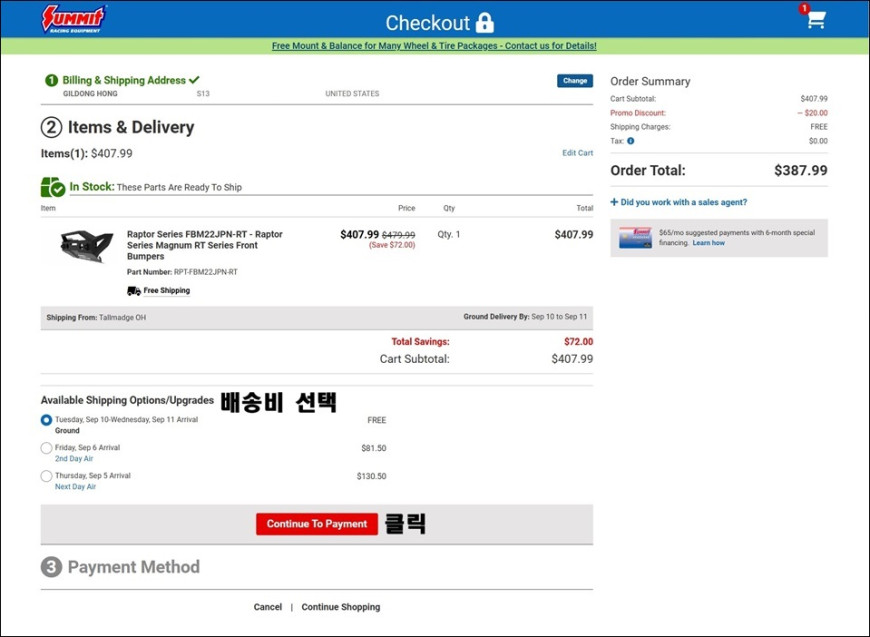
Task: Select 2nd Day Air shipping option
Action: tap(47, 448)
